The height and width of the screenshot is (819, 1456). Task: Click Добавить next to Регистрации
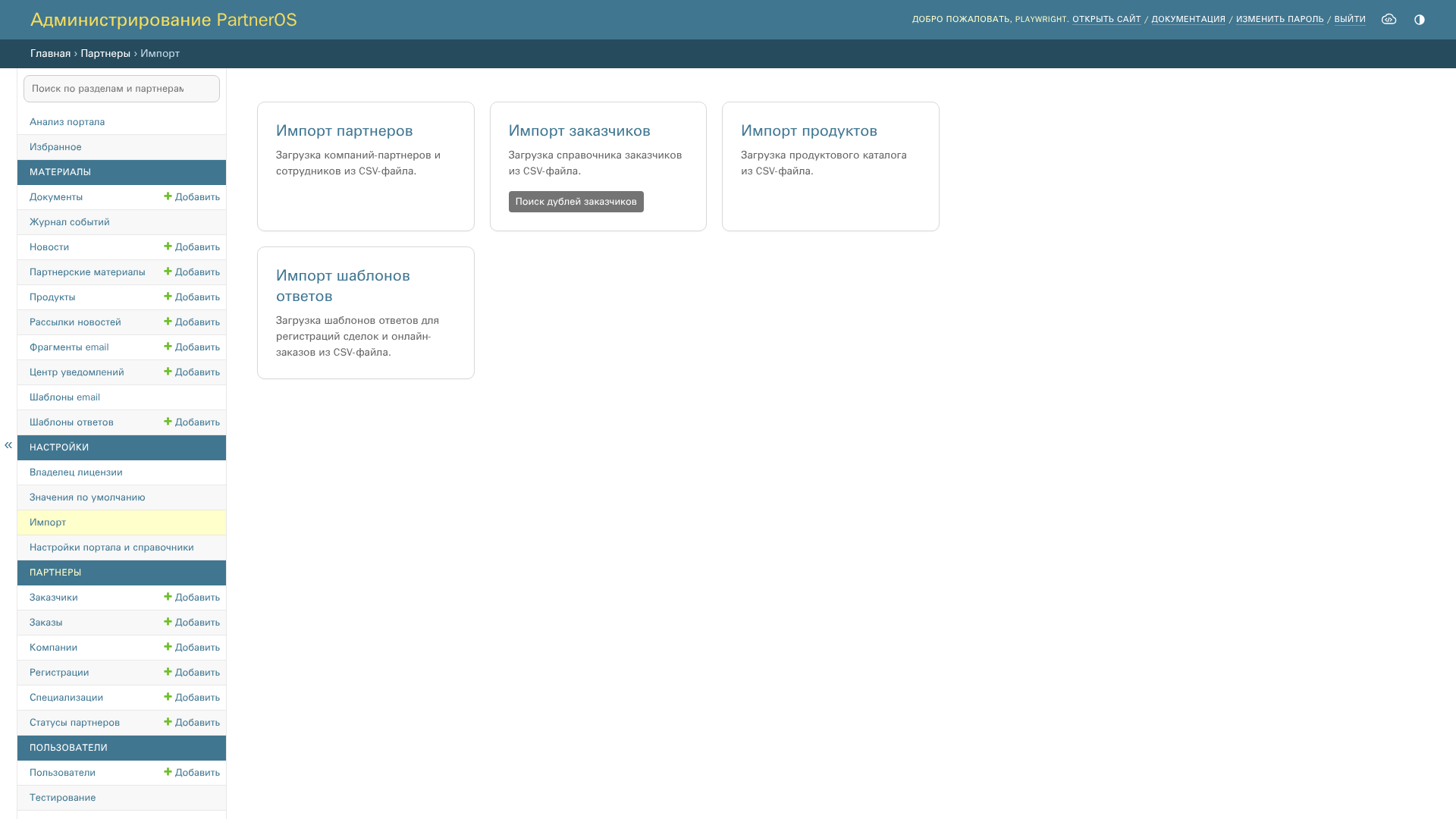192,673
